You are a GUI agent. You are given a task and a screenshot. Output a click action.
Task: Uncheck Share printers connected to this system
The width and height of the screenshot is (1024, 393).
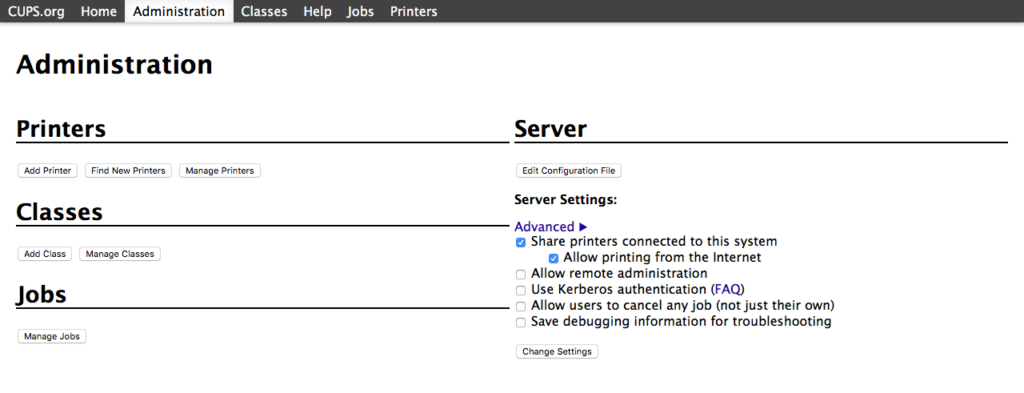520,242
